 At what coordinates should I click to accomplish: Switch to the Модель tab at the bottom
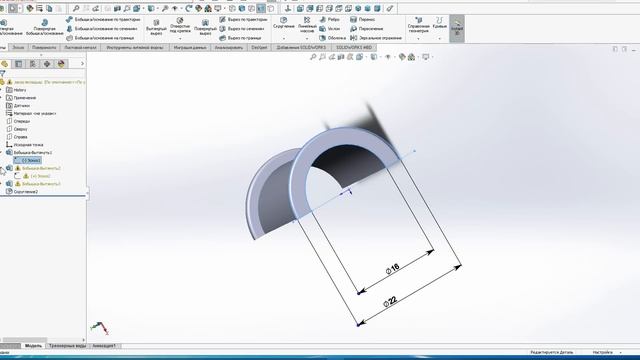[33, 346]
